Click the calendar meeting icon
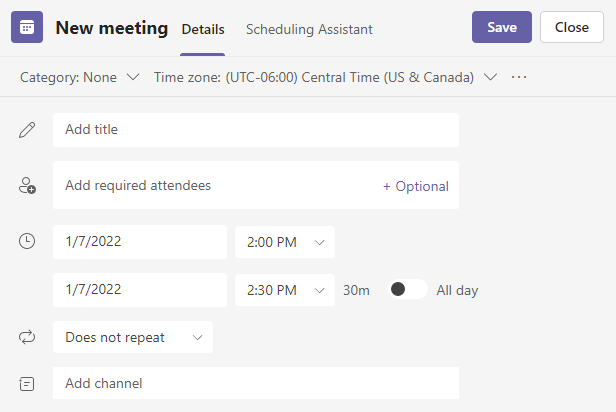 (27, 28)
